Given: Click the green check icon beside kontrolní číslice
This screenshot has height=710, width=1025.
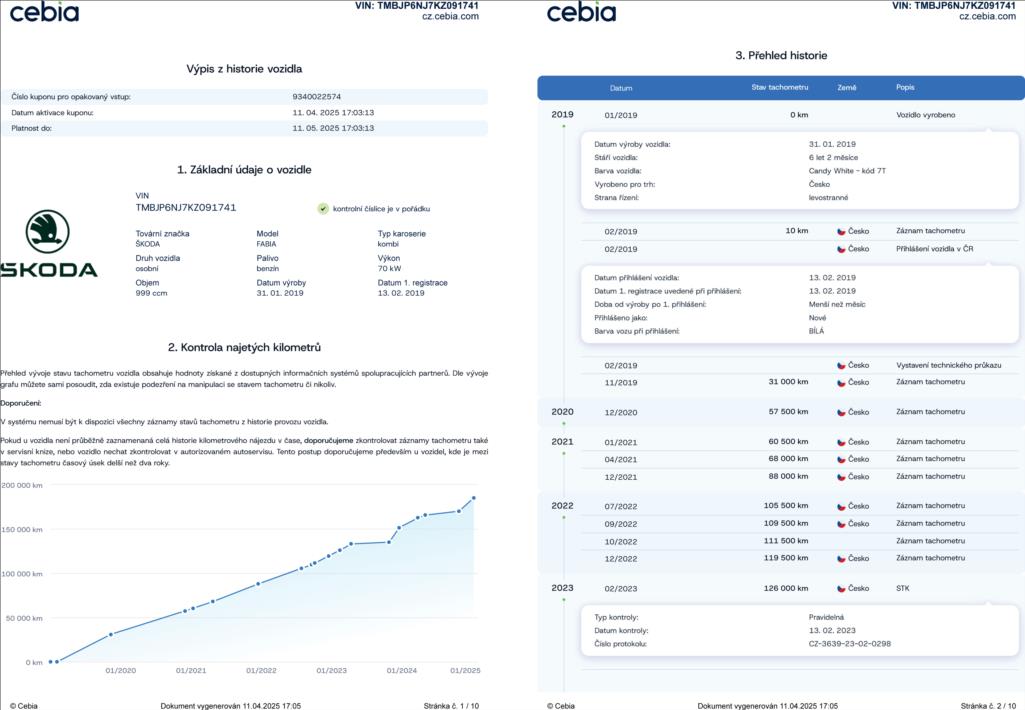Looking at the screenshot, I should [x=323, y=209].
